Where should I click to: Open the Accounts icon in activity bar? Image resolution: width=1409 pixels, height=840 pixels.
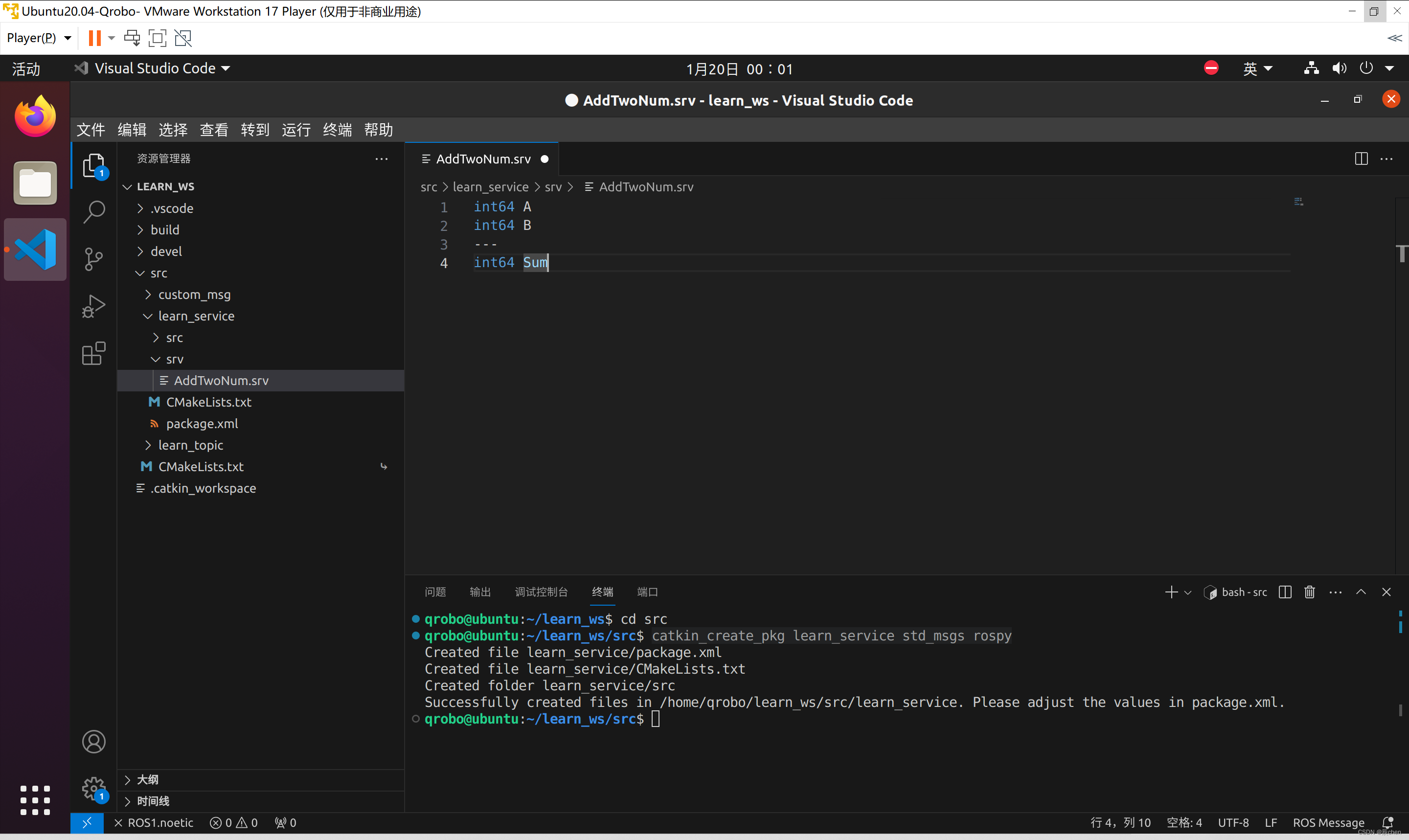tap(94, 742)
